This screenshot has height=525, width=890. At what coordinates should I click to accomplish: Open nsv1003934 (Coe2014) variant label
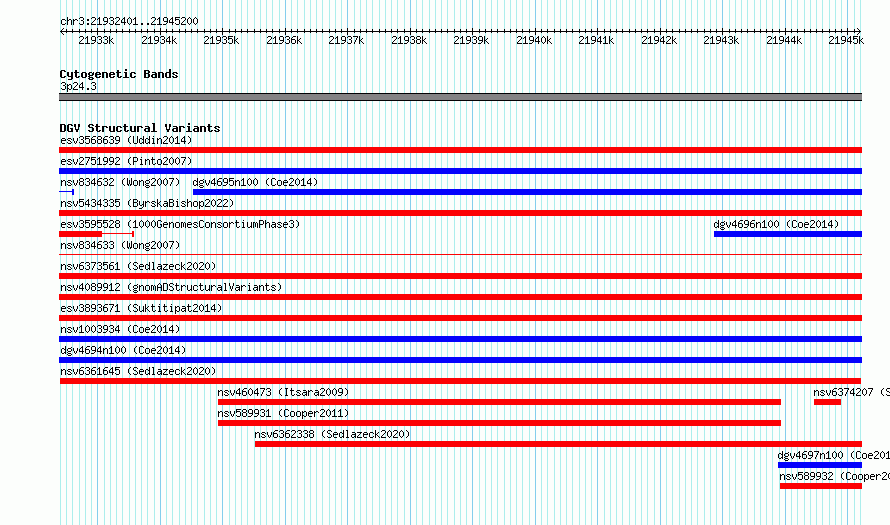(120, 329)
